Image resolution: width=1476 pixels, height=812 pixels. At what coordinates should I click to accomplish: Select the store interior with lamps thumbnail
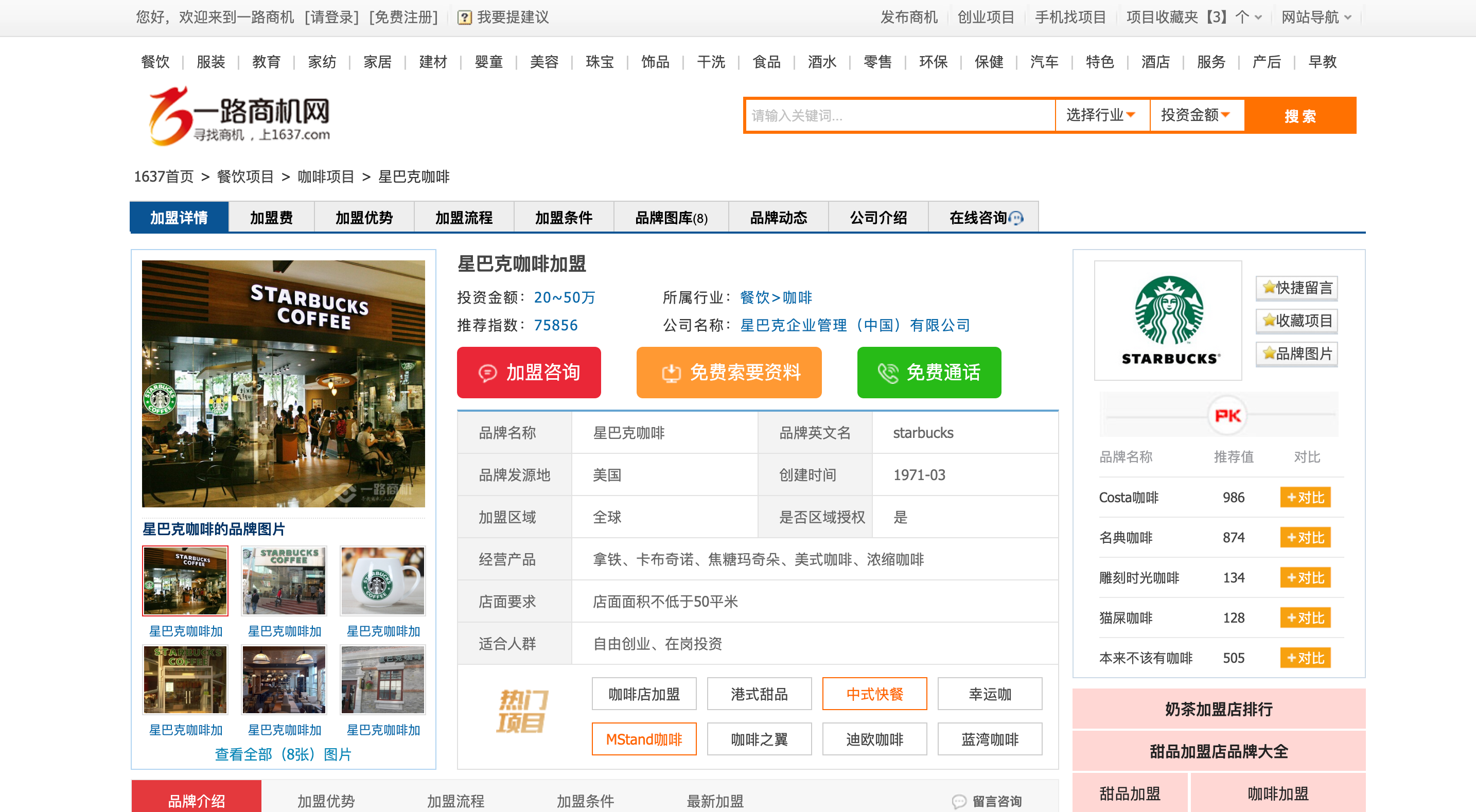(284, 680)
